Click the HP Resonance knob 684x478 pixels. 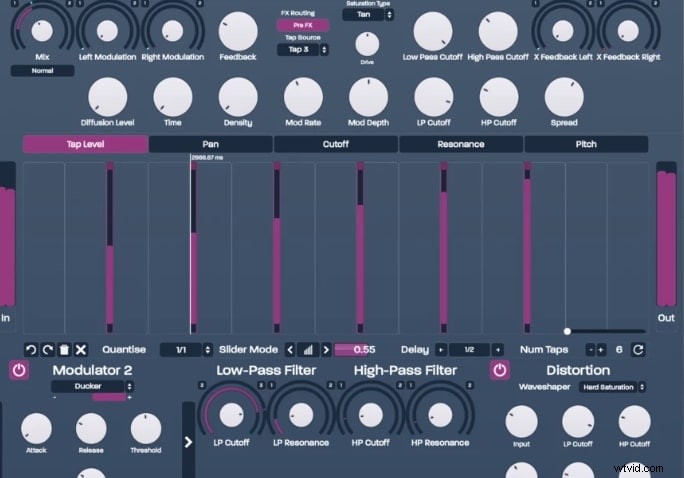[x=440, y=415]
